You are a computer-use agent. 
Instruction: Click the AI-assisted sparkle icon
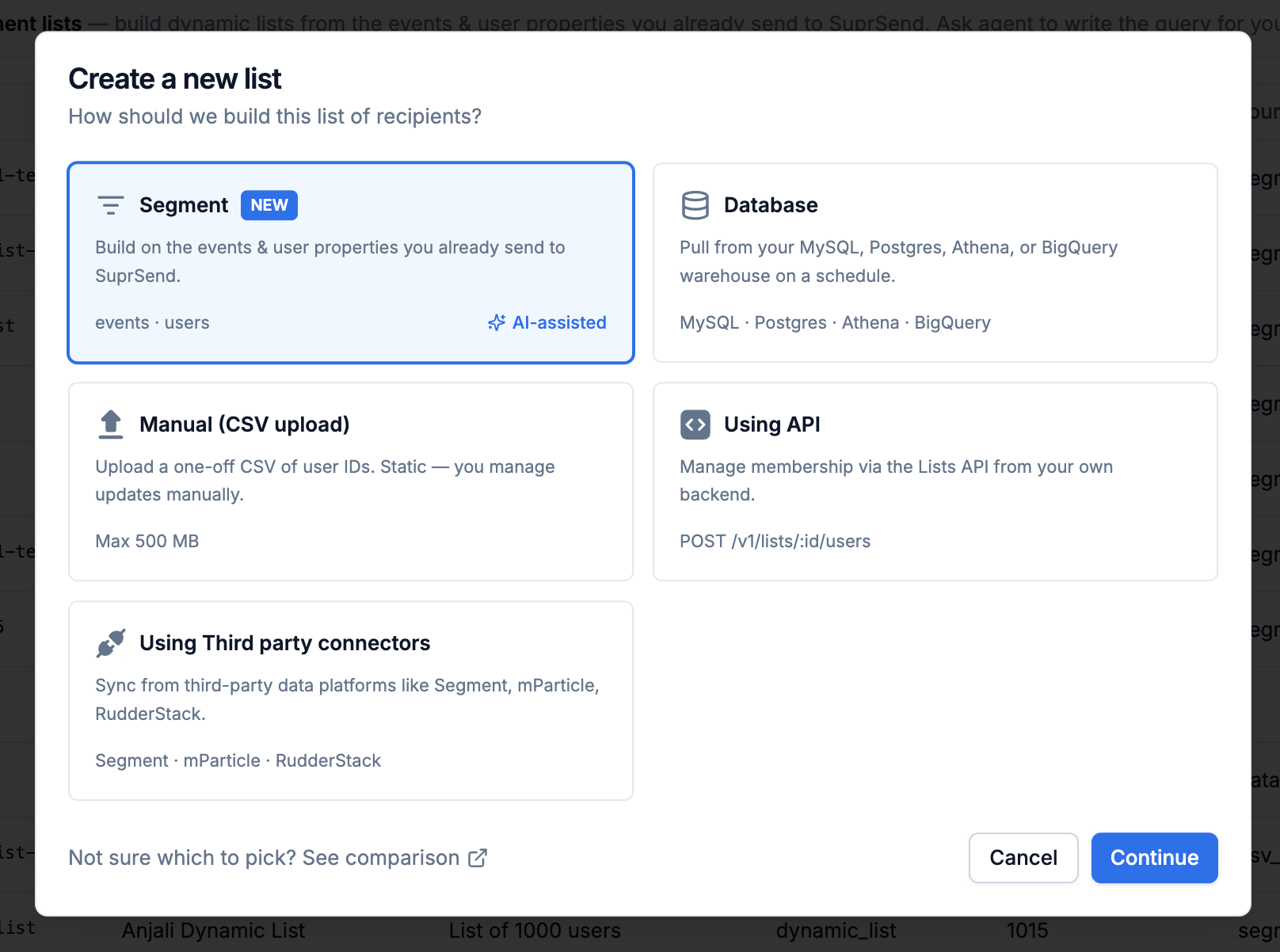pos(497,322)
